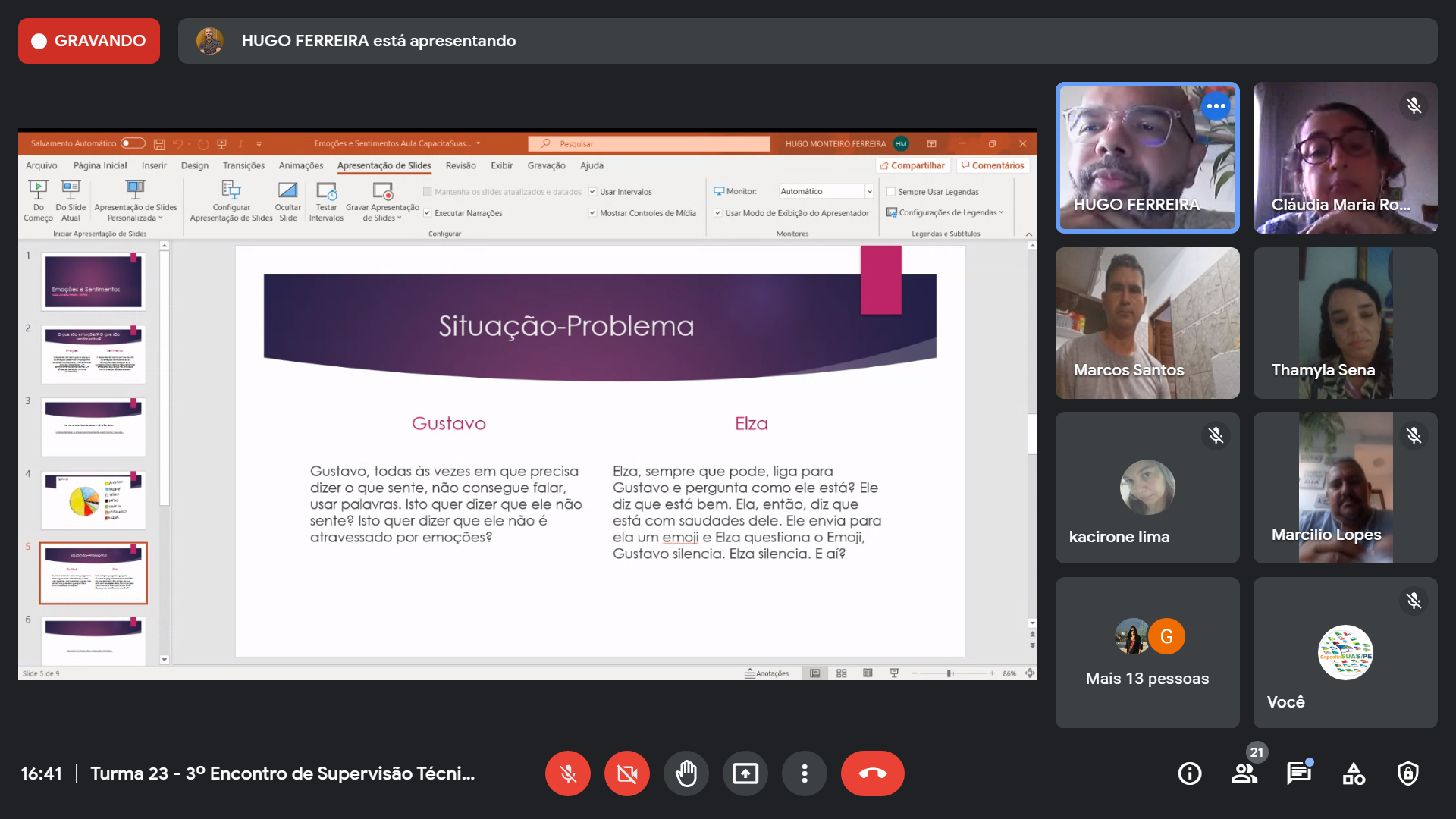Adjust the PowerPoint zoom slider

pos(949,673)
